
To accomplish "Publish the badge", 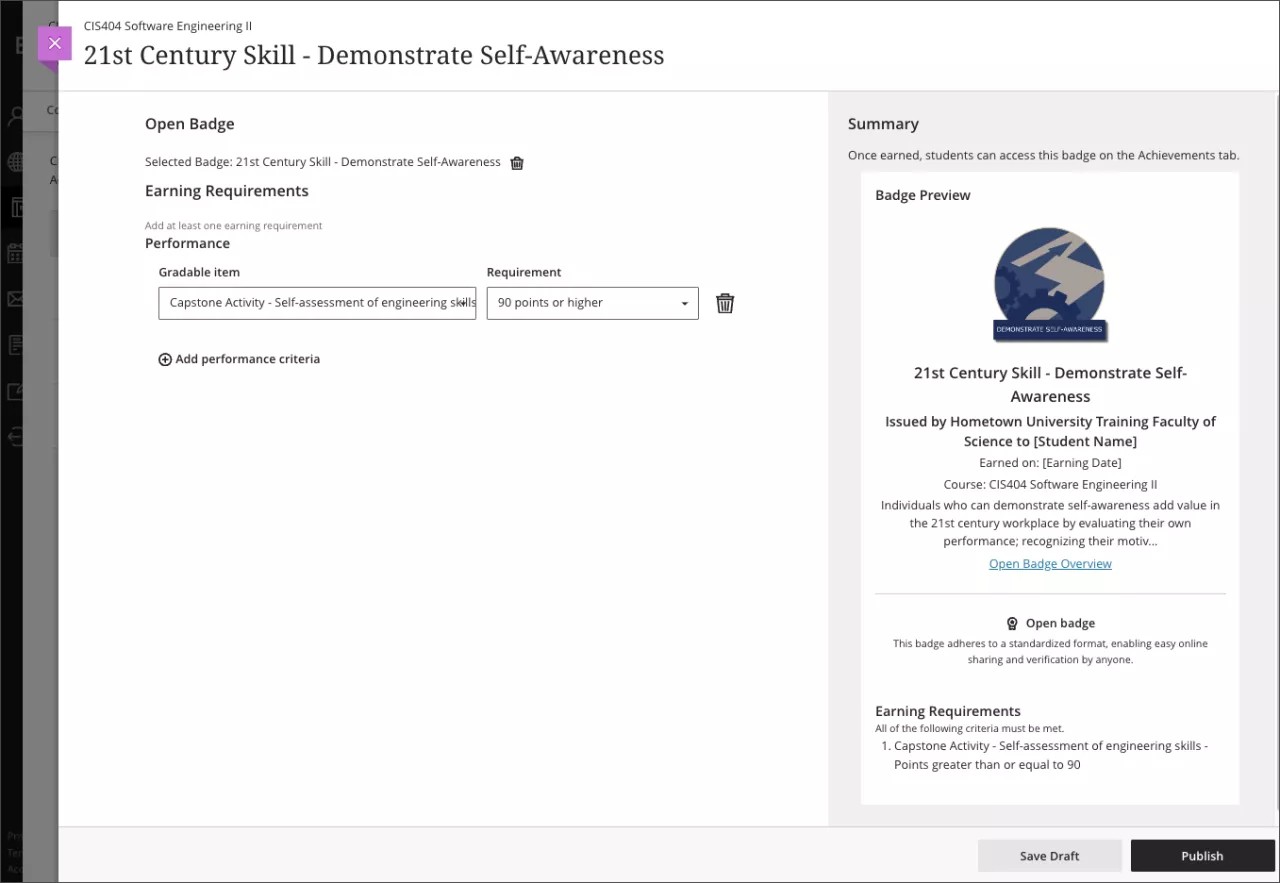I will (1202, 855).
